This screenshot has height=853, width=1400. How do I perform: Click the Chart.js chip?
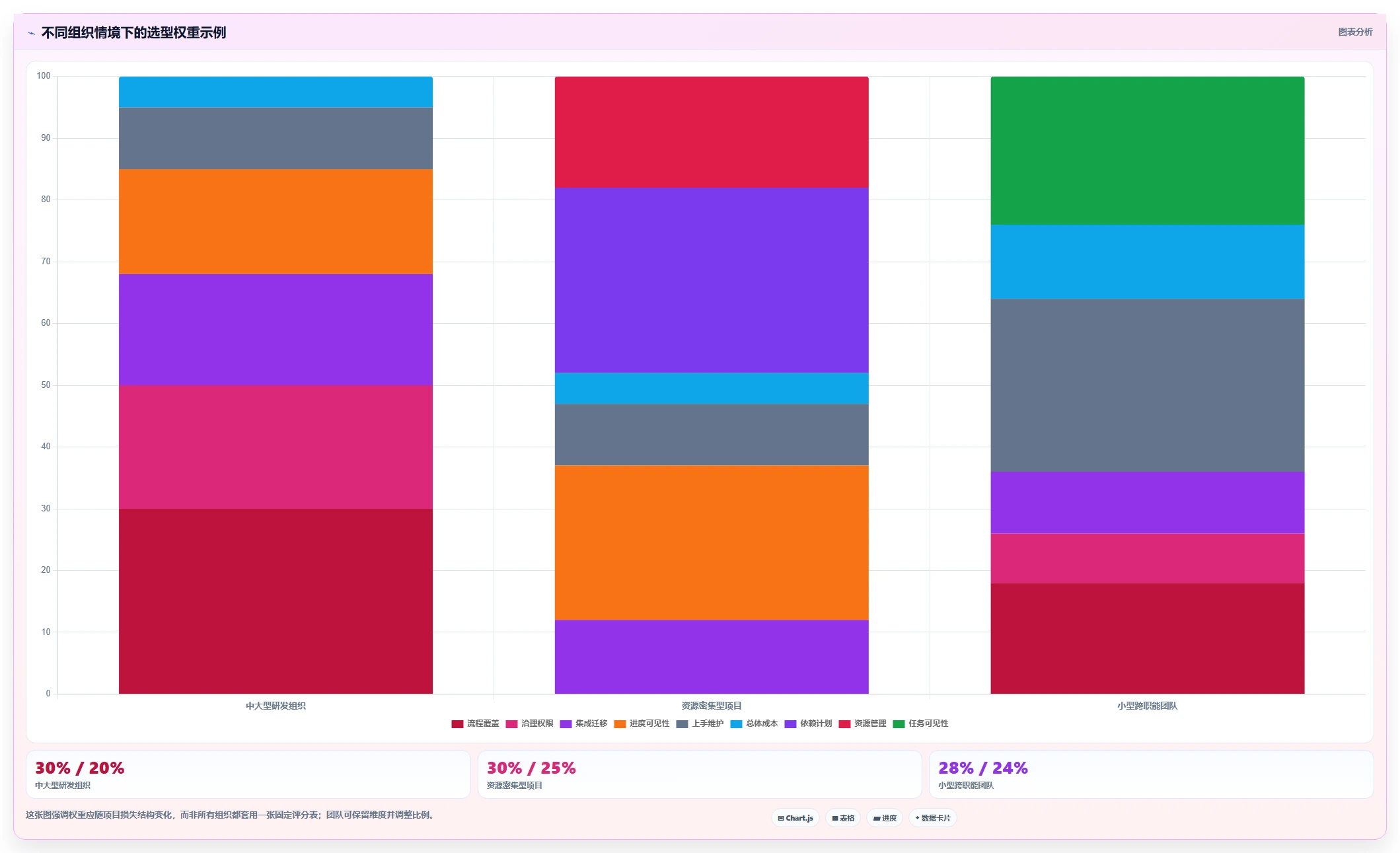(795, 818)
